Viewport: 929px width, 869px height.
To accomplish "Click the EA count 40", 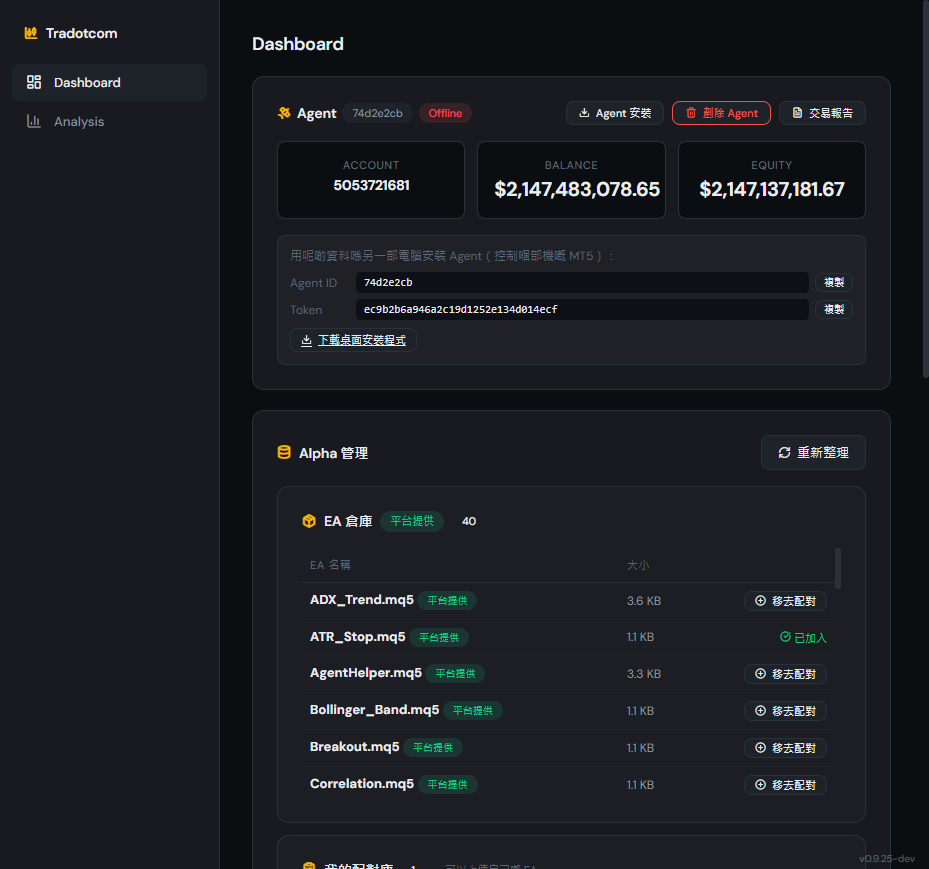I will (x=469, y=521).
